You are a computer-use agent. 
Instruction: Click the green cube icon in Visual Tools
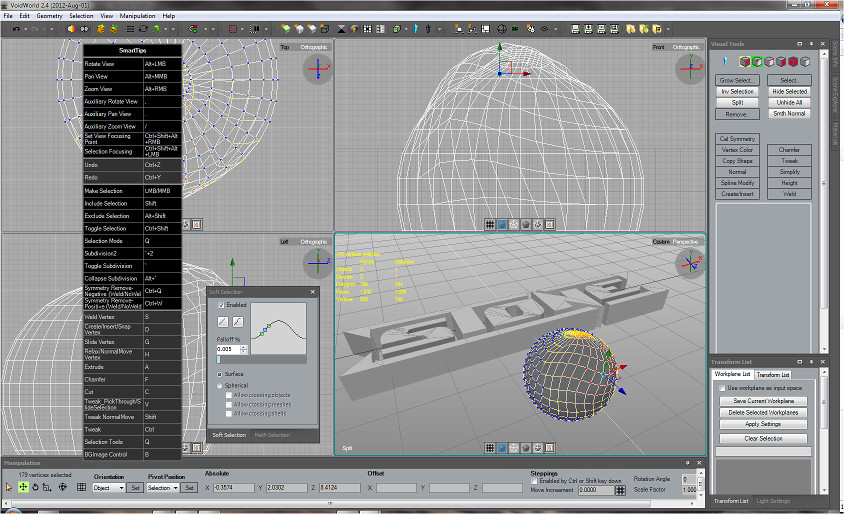[x=756, y=62]
